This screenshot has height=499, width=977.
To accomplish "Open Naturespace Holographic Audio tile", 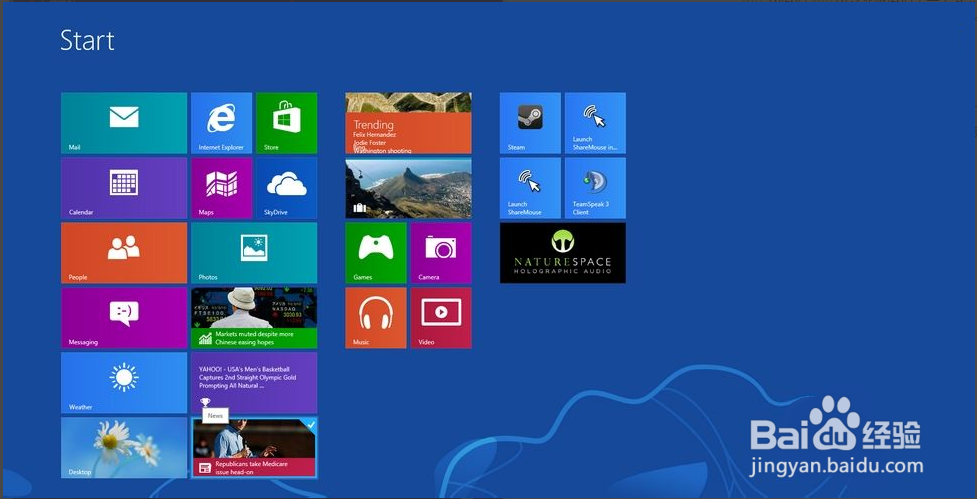I will coord(563,253).
